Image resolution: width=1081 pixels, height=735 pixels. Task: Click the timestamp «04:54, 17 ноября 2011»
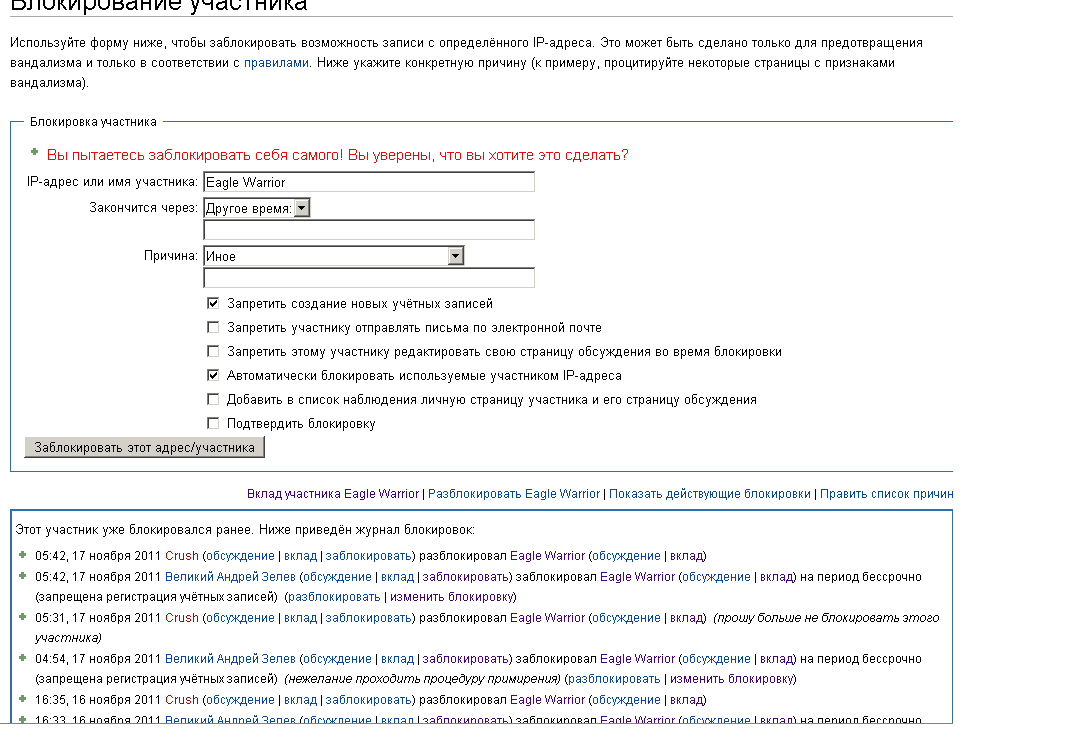[98, 658]
